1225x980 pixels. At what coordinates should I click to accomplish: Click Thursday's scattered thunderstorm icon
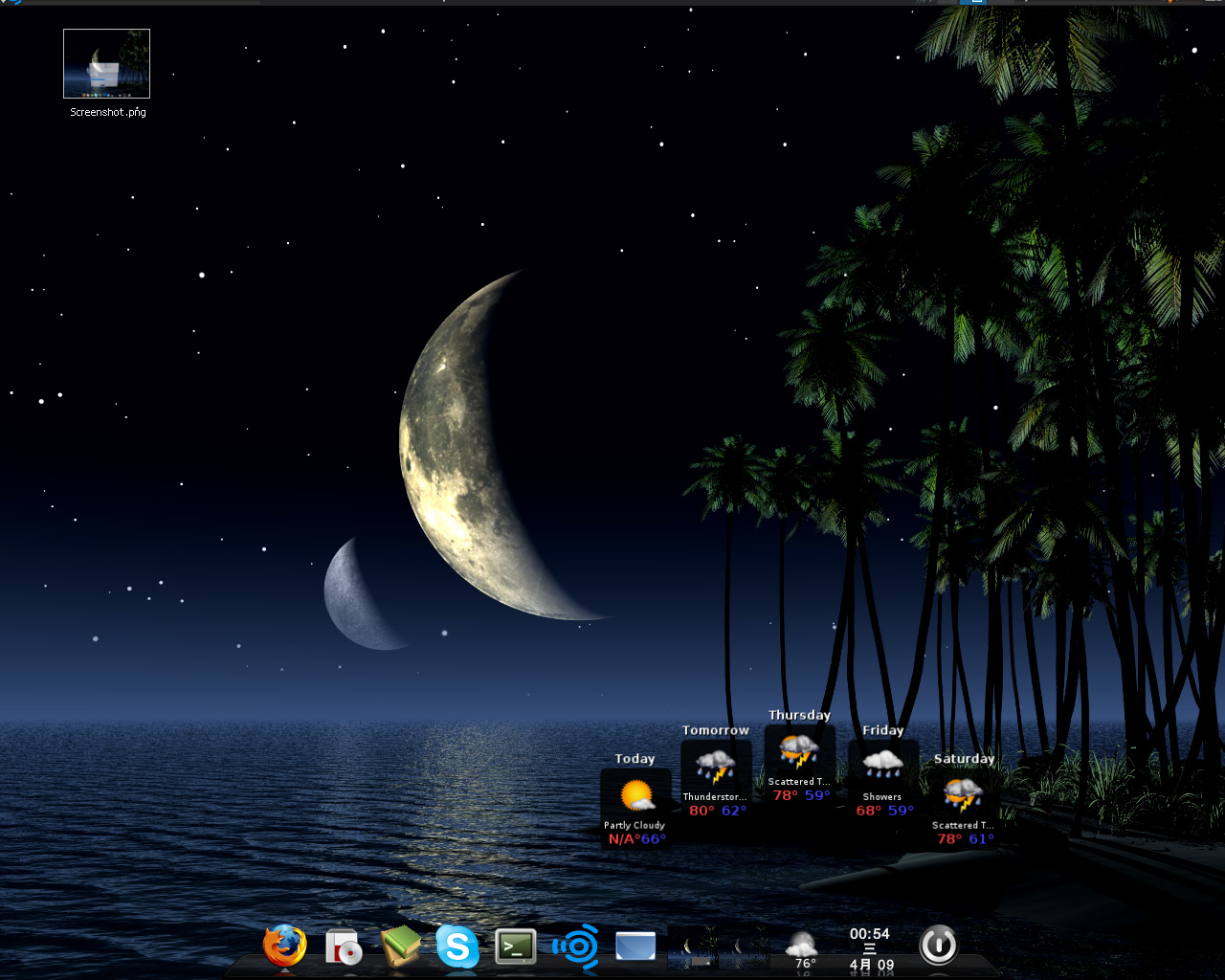coord(798,752)
